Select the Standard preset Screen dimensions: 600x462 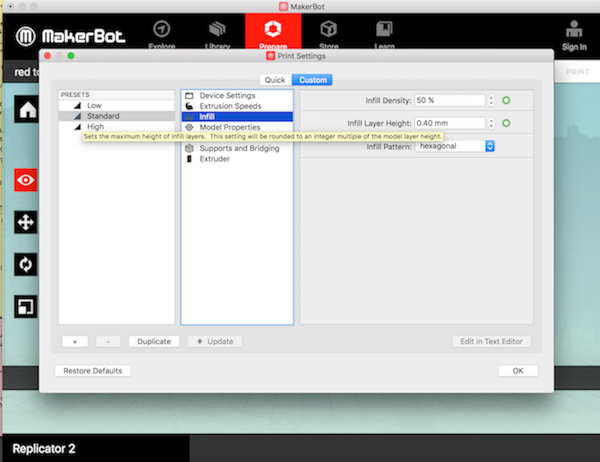pos(116,116)
